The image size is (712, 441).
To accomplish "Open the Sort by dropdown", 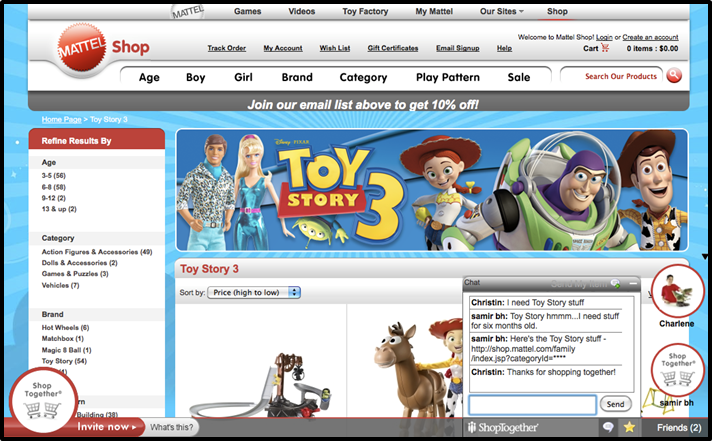I will [254, 292].
